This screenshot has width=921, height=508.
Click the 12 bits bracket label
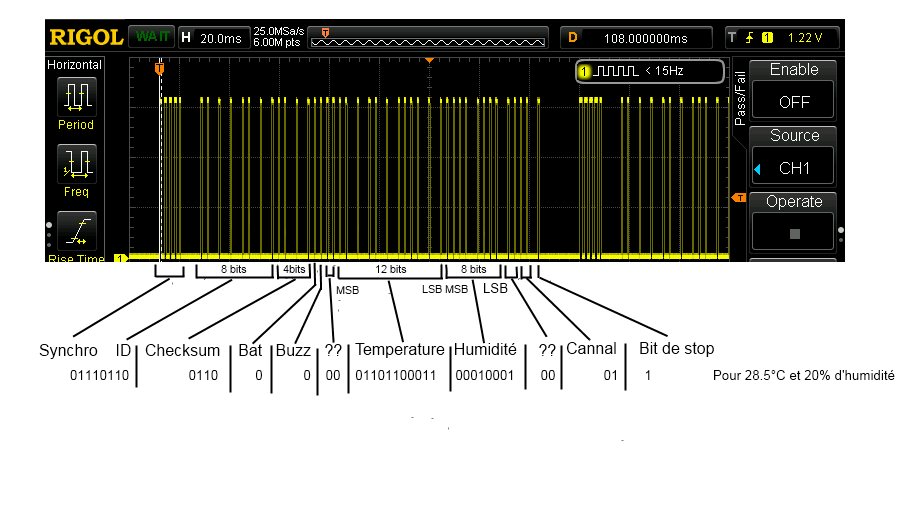pos(391,269)
